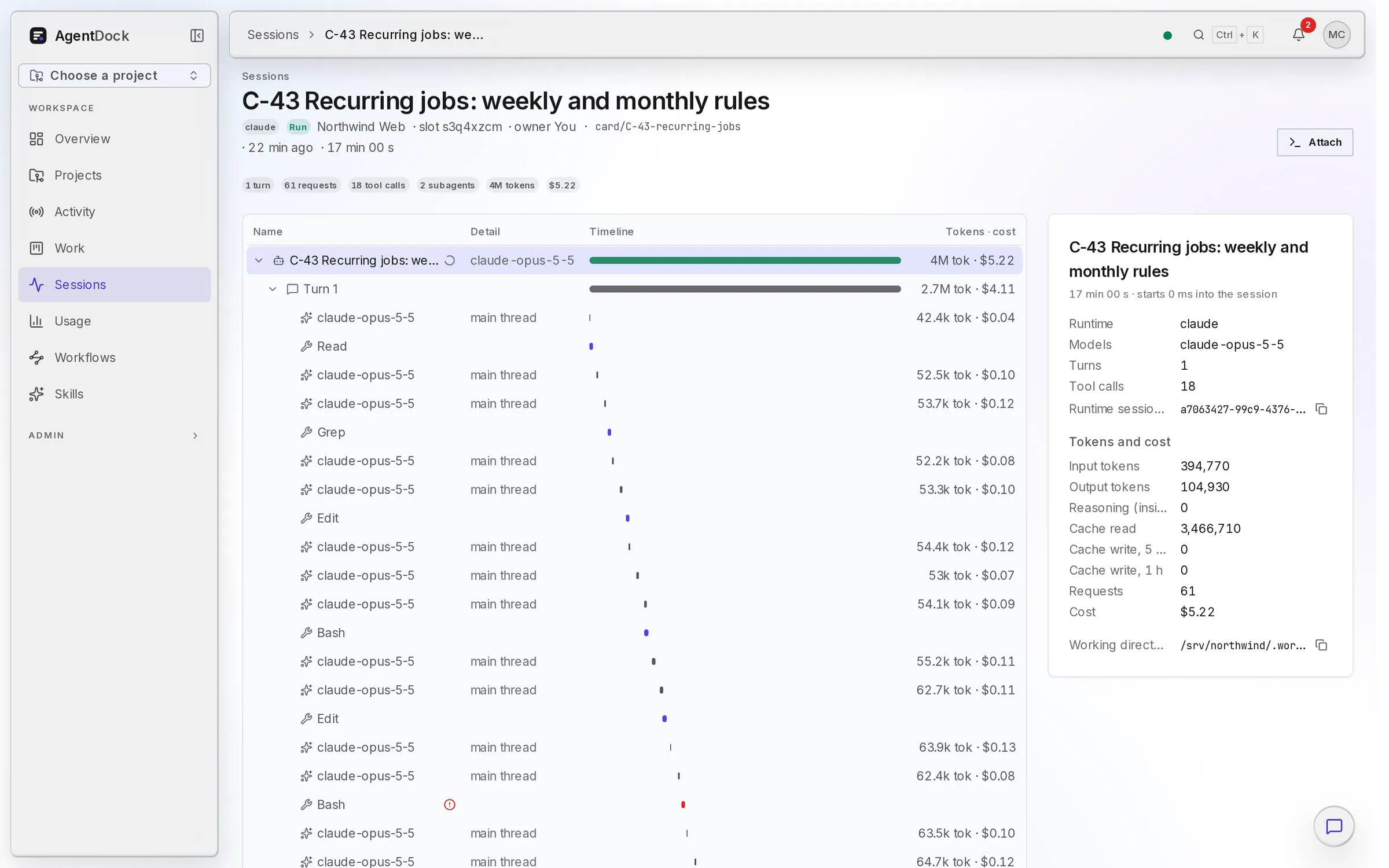Viewport: 1389px width, 868px height.
Task: Click the Activity broadcast icon
Action: point(36,212)
